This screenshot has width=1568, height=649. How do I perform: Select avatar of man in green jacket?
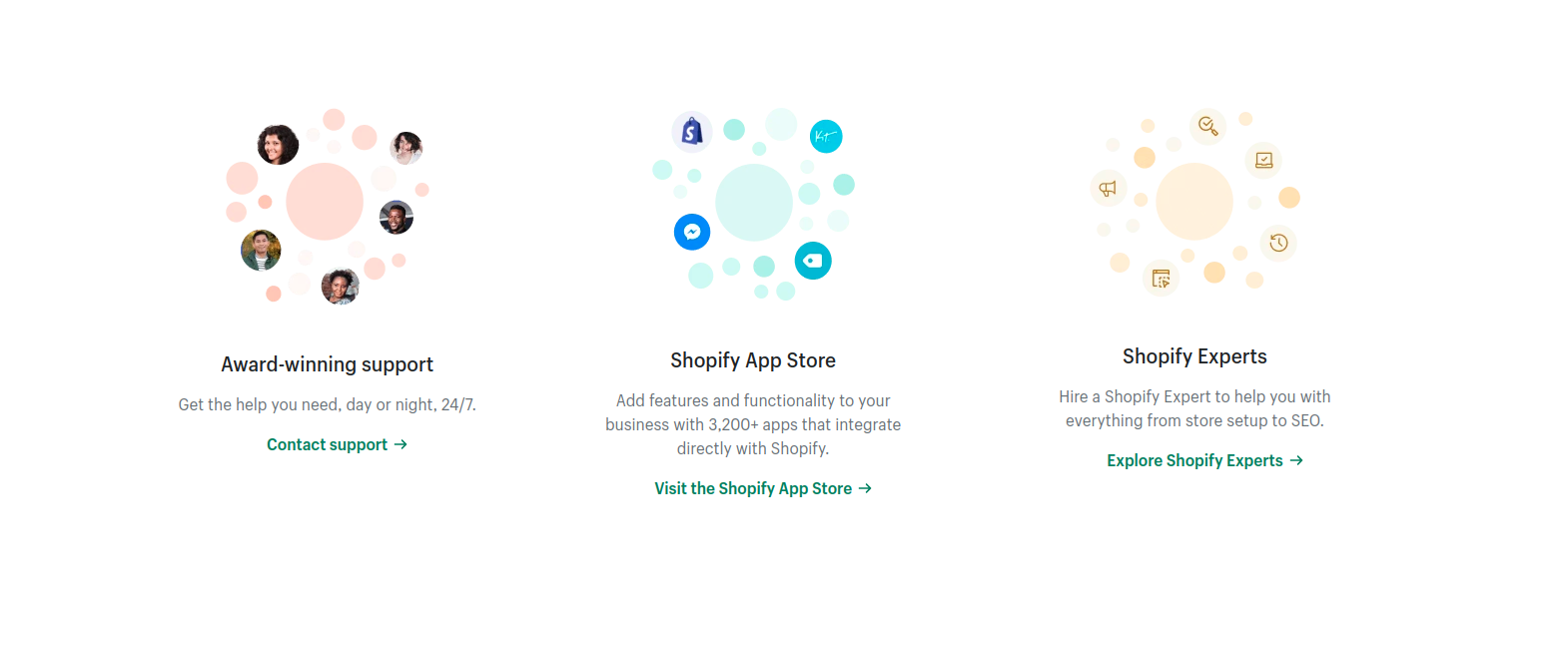pos(261,250)
